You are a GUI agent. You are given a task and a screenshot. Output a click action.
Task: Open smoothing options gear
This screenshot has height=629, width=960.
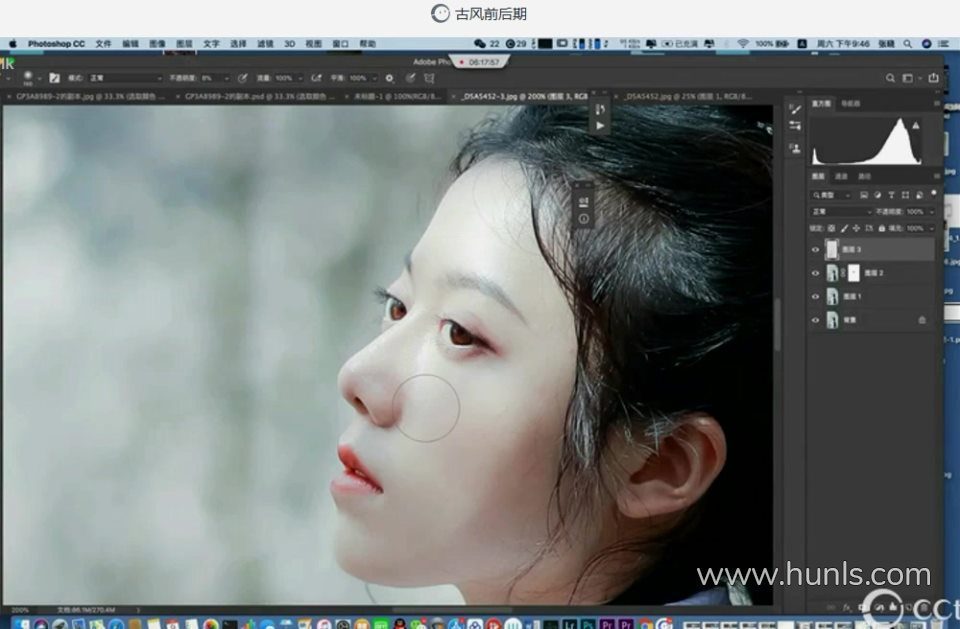click(x=389, y=78)
